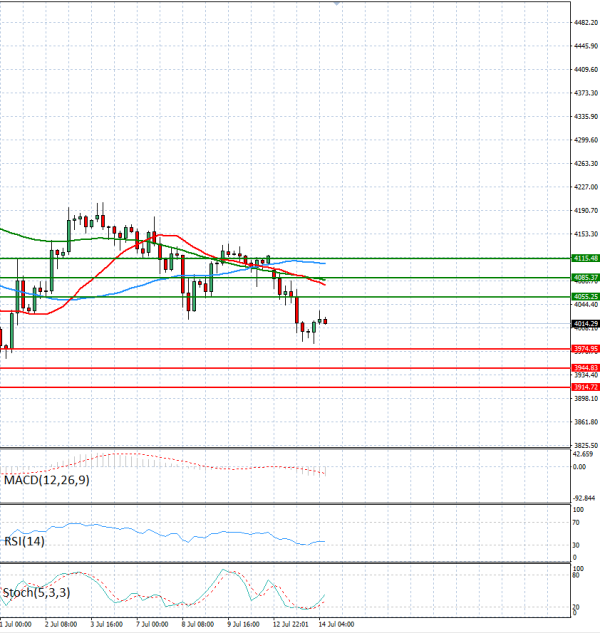Click the 3944.83 red support label
The image size is (600, 633).
tap(586, 368)
